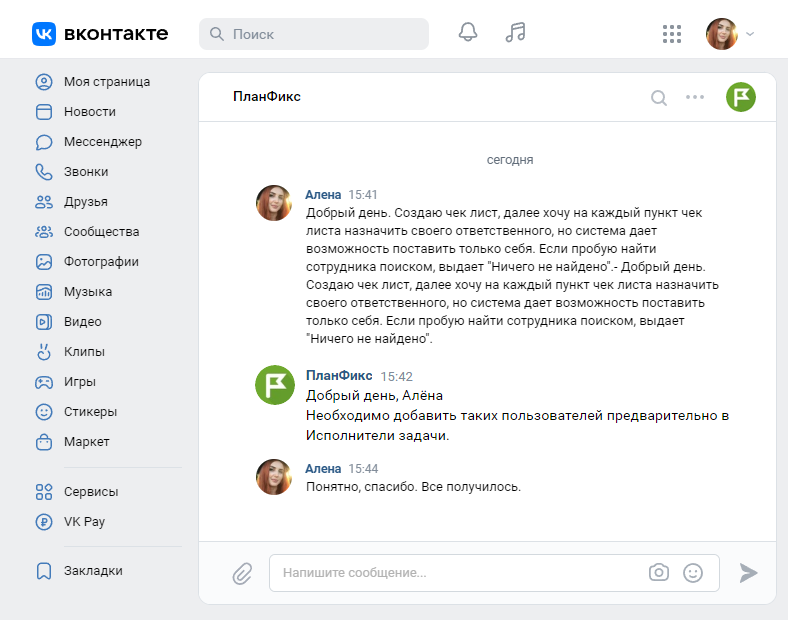Viewport: 788px width, 620px height.
Task: Click the Маркет bag icon
Action: tap(44, 442)
